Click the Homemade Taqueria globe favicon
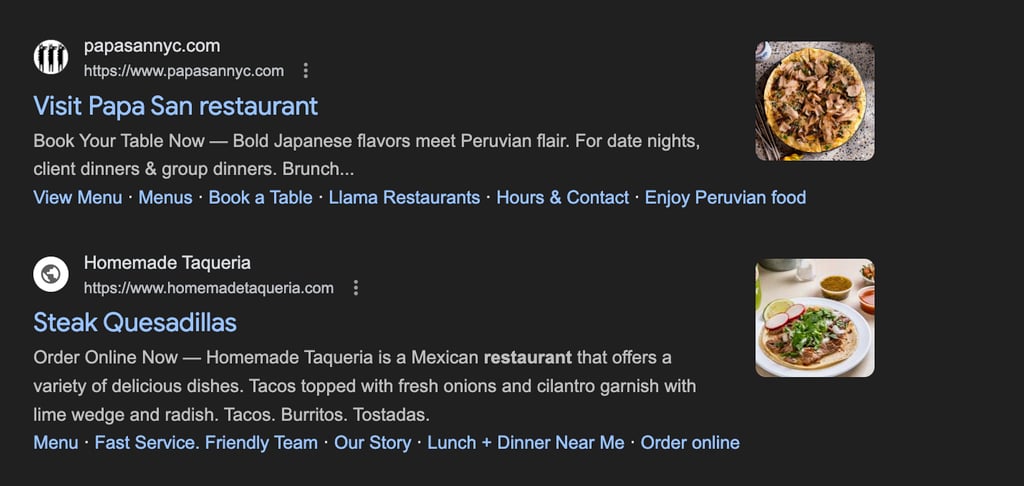 [50, 275]
